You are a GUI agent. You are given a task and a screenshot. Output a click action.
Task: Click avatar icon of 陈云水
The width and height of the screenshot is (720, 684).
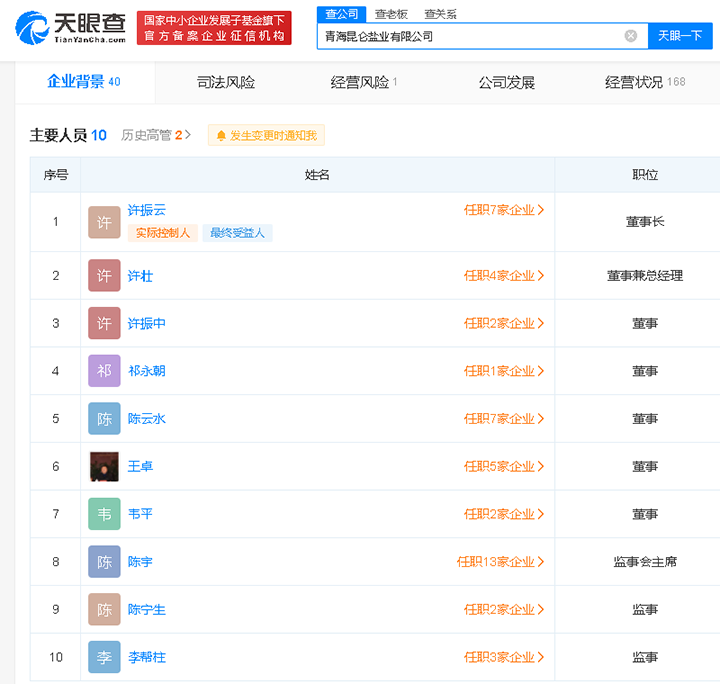tap(104, 419)
